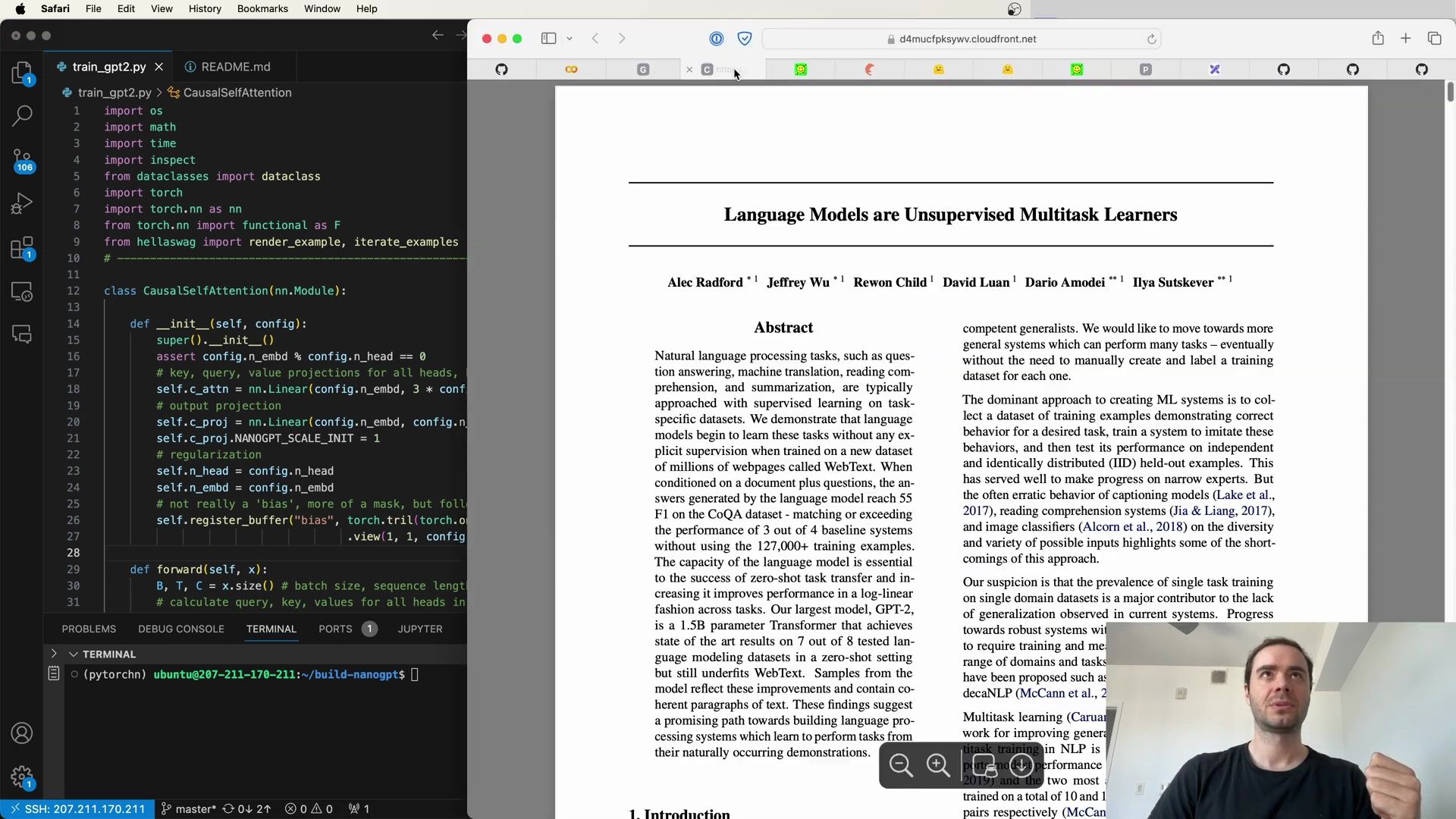
Task: Click the zoom in button on PDF viewer
Action: 938,766
